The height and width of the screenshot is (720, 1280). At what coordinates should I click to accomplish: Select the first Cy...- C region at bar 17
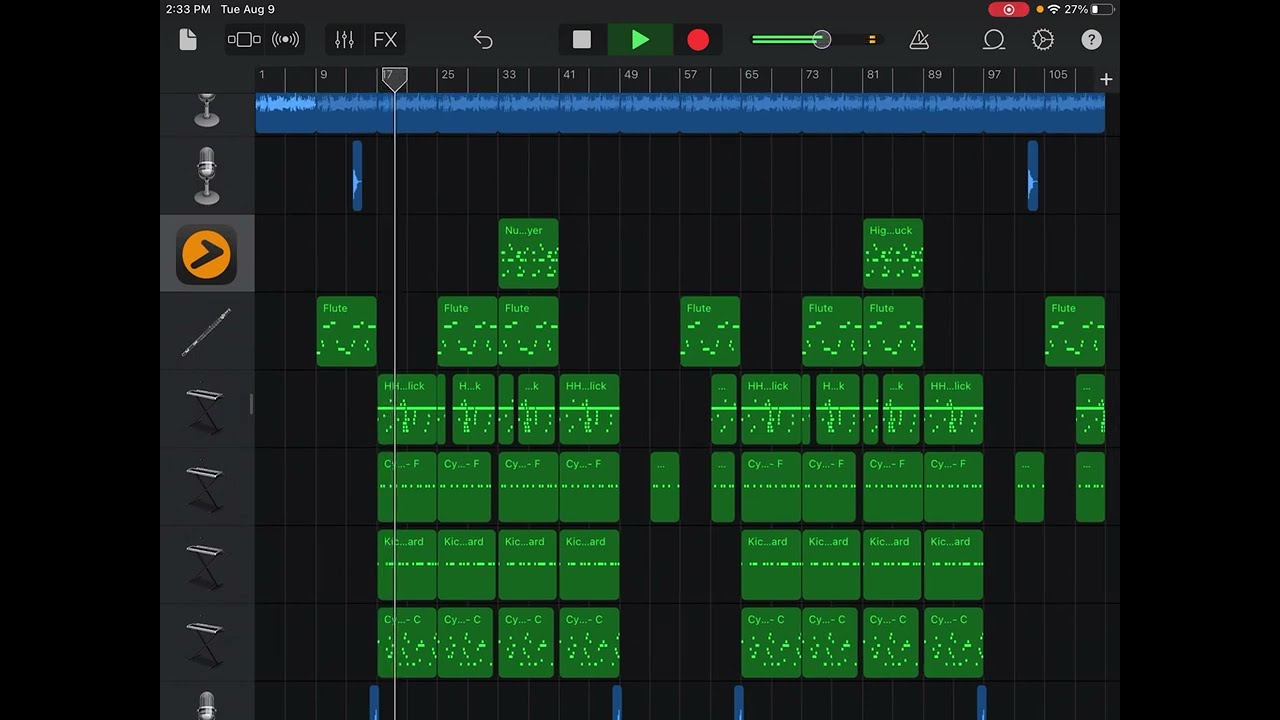[407, 644]
